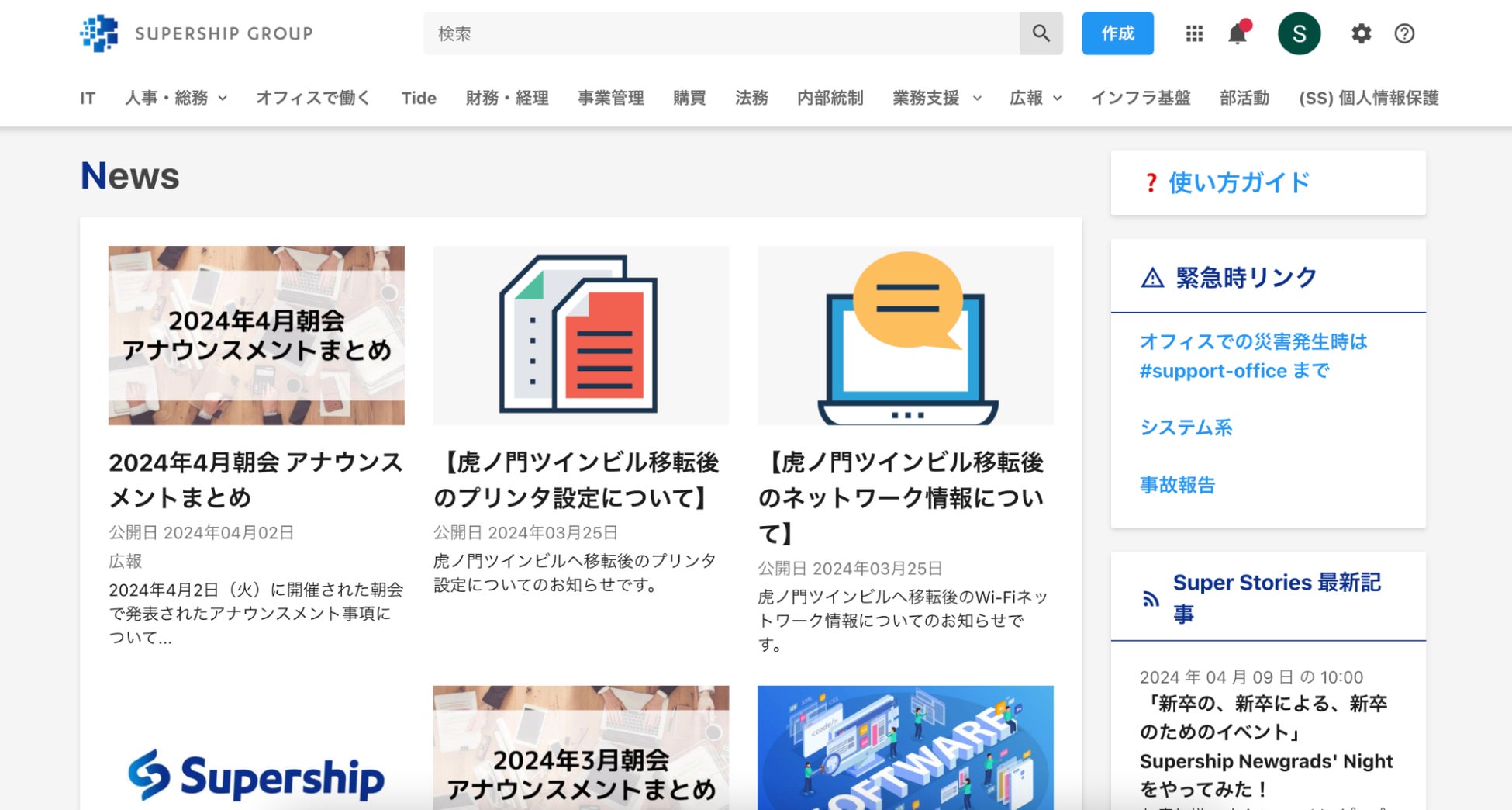Image resolution: width=1512 pixels, height=810 pixels.
Task: Open the apps grid launcher
Action: [x=1194, y=33]
